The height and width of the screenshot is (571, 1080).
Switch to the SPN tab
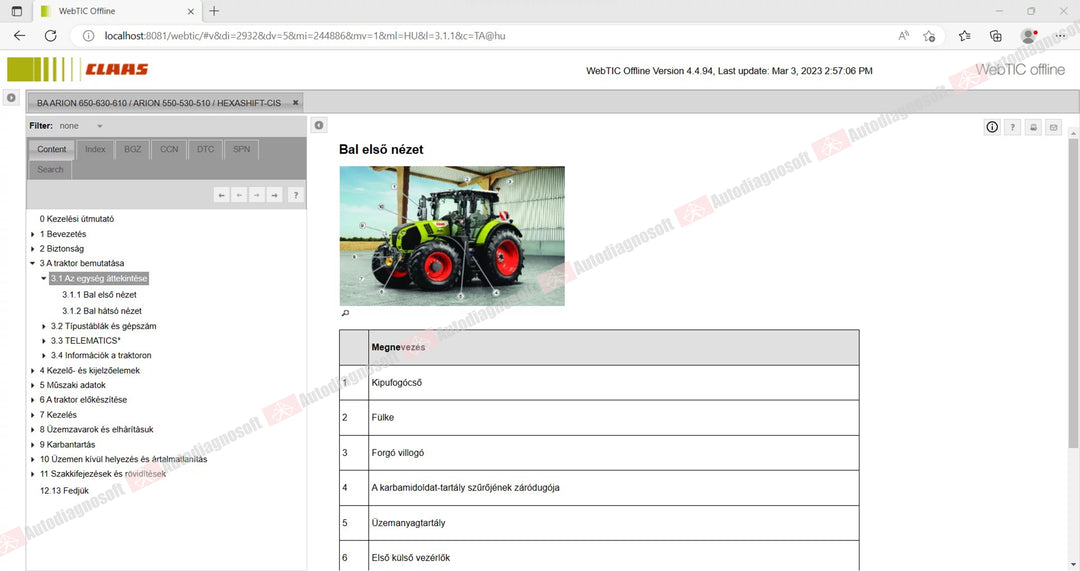click(x=241, y=149)
